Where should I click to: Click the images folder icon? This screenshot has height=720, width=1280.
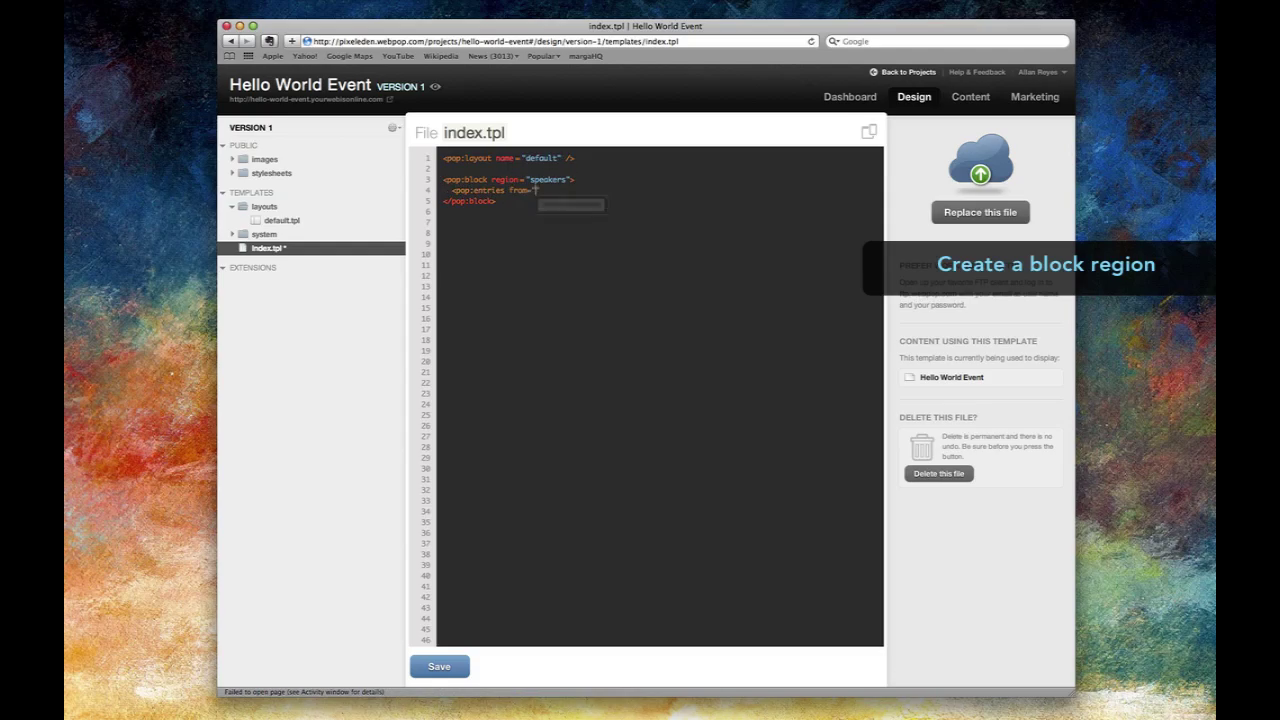pos(243,159)
